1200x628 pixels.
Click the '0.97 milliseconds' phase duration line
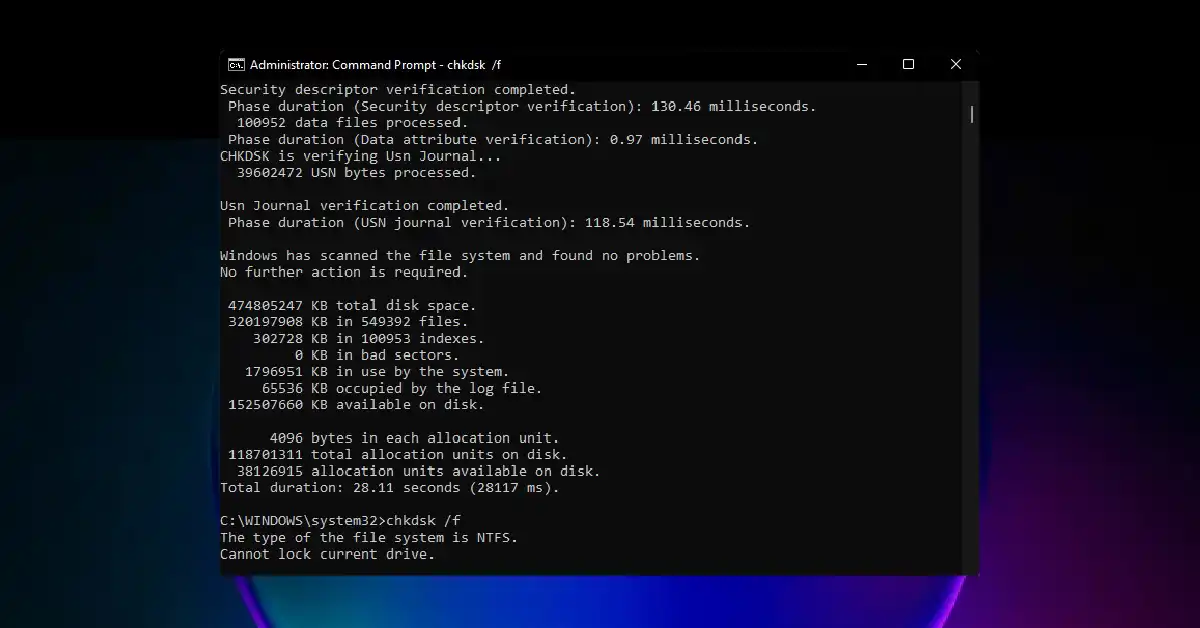[493, 140]
